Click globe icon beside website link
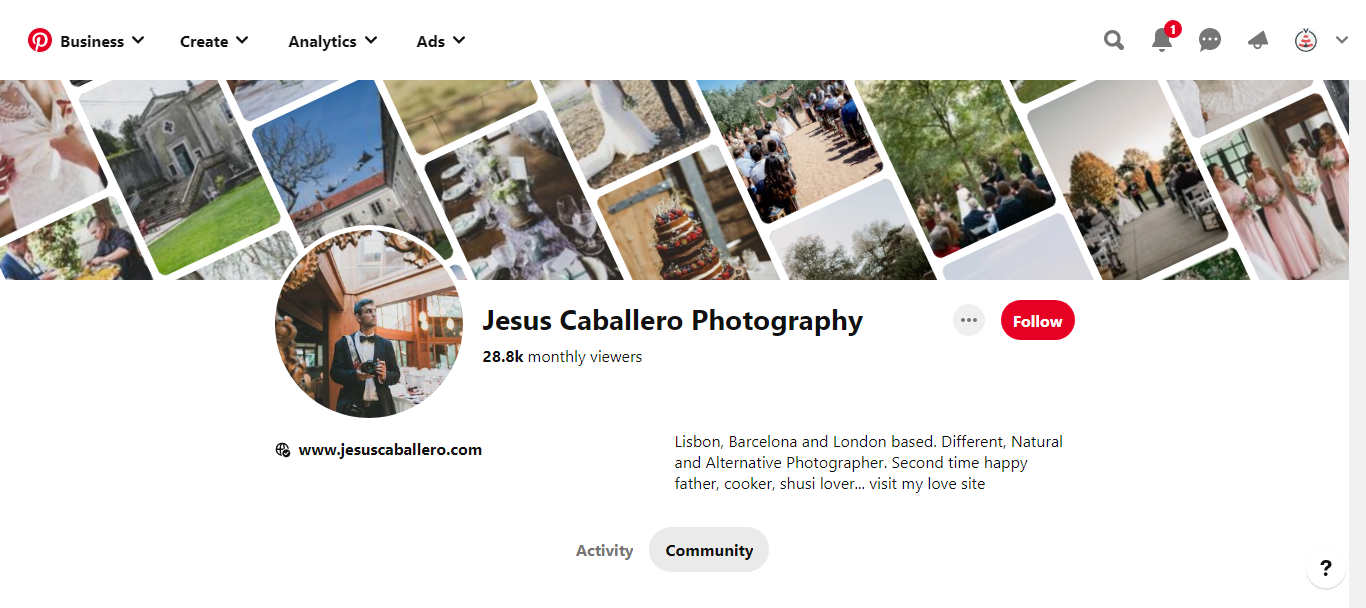 pyautogui.click(x=283, y=450)
